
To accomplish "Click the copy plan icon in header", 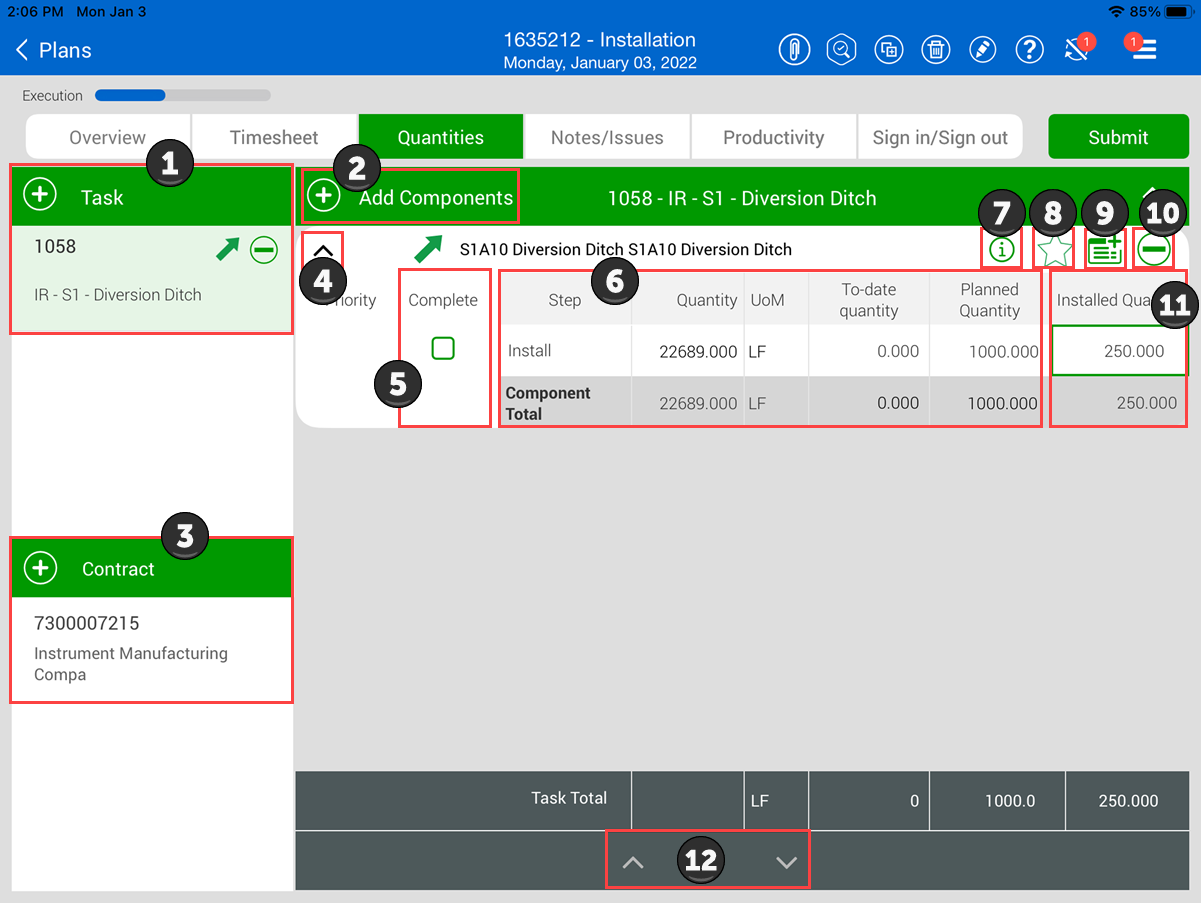I will (888, 50).
